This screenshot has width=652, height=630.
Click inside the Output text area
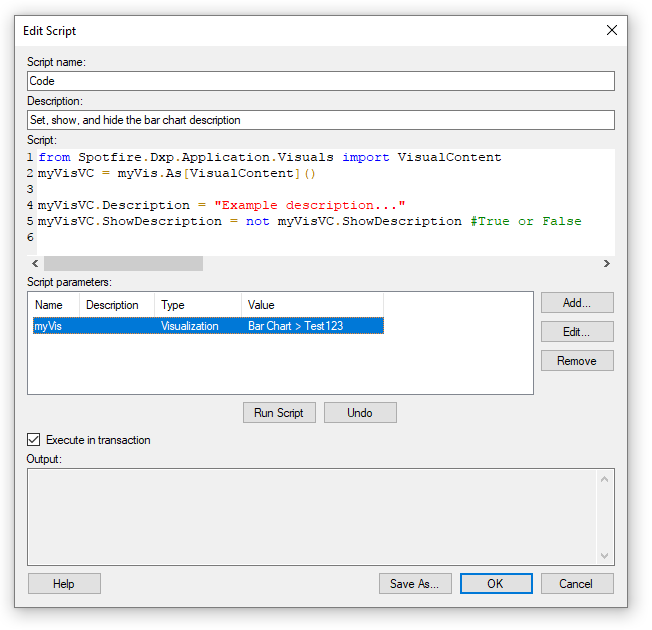point(312,517)
